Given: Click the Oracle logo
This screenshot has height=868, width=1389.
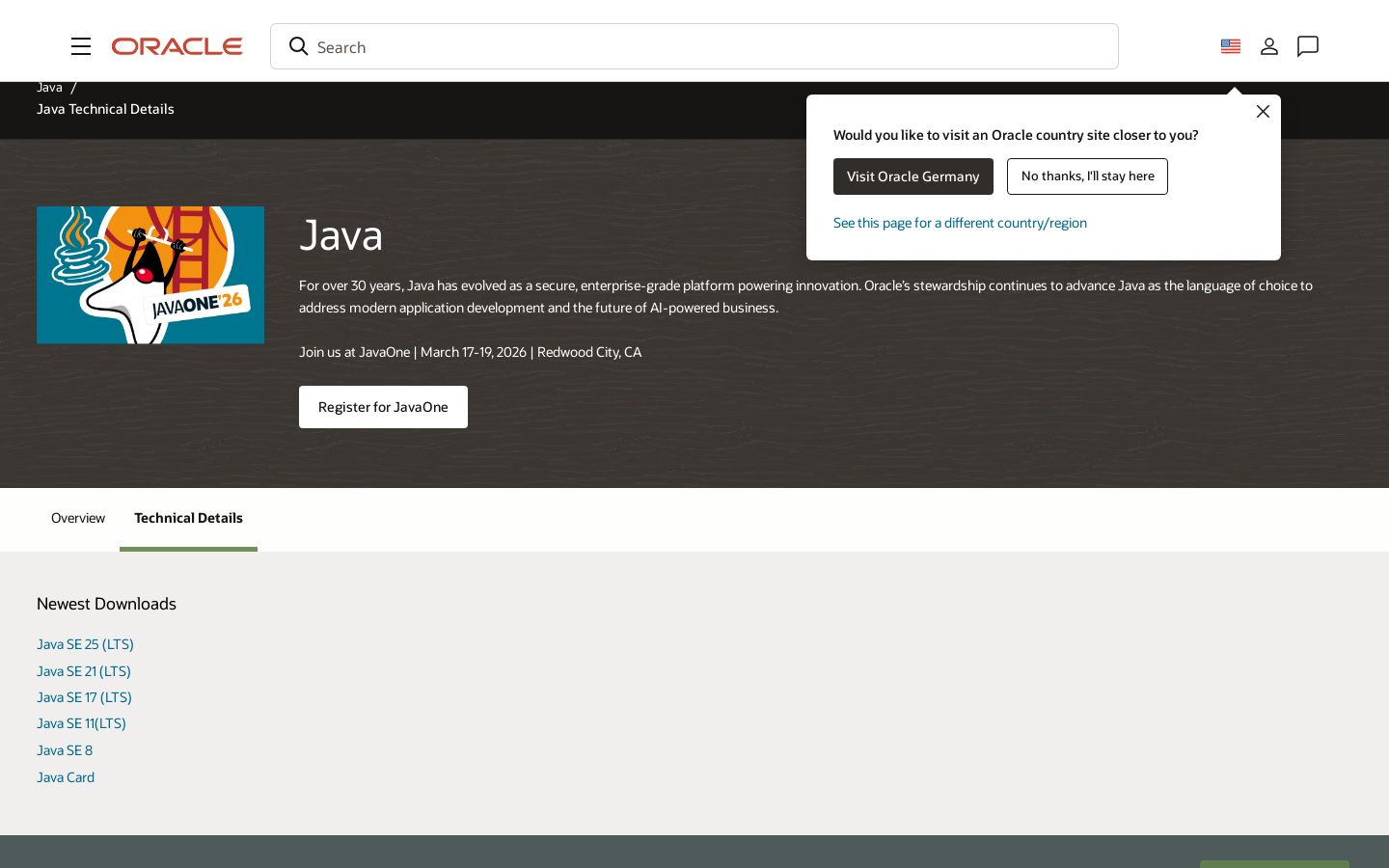Looking at the screenshot, I should point(177,46).
